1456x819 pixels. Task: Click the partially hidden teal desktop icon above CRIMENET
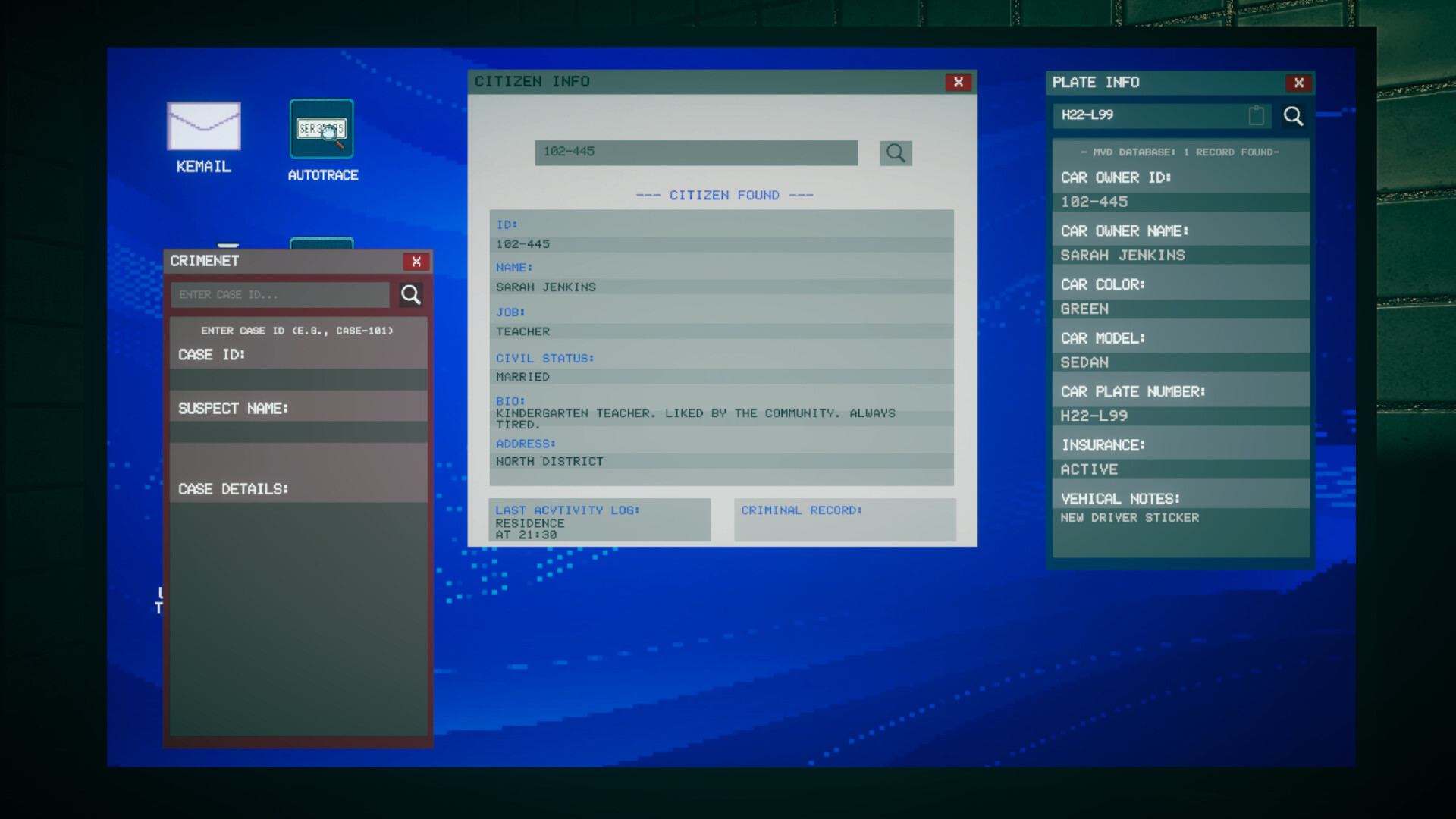point(322,243)
